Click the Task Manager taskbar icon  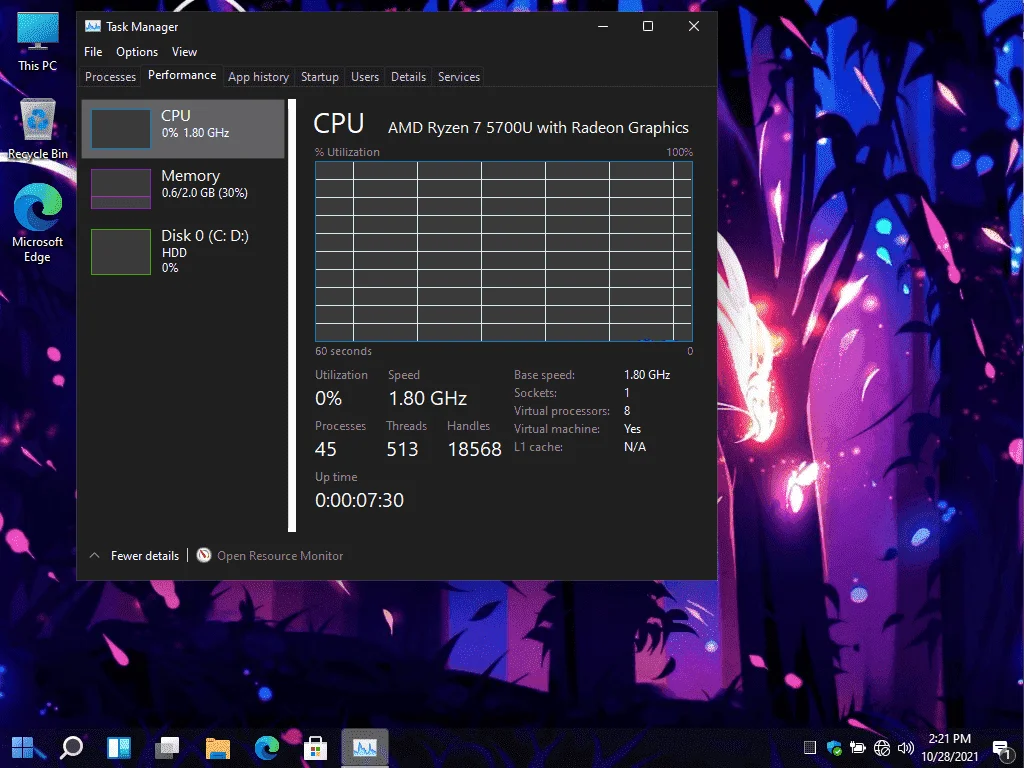(364, 748)
